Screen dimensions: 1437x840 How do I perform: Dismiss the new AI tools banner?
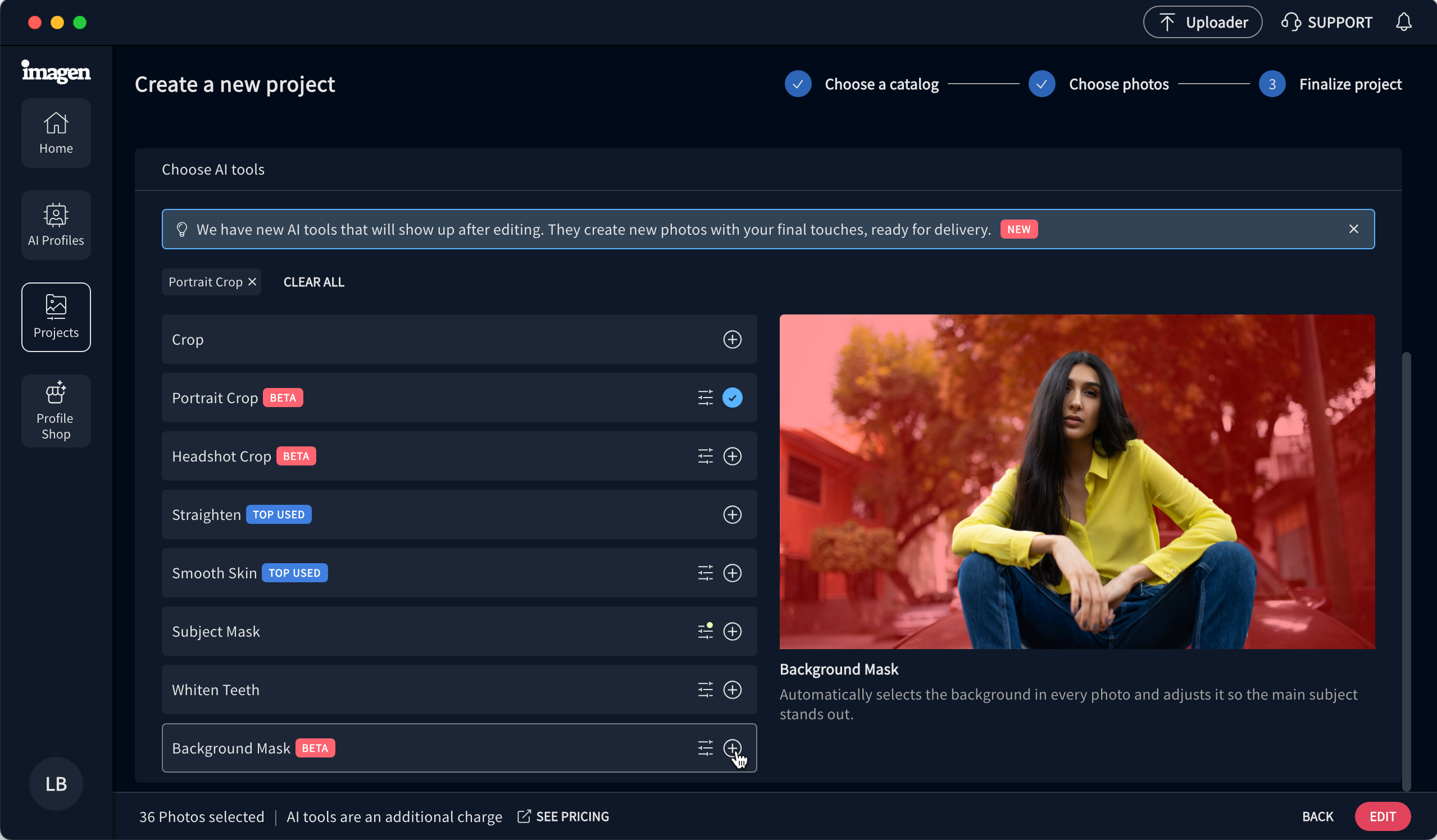click(x=1353, y=229)
